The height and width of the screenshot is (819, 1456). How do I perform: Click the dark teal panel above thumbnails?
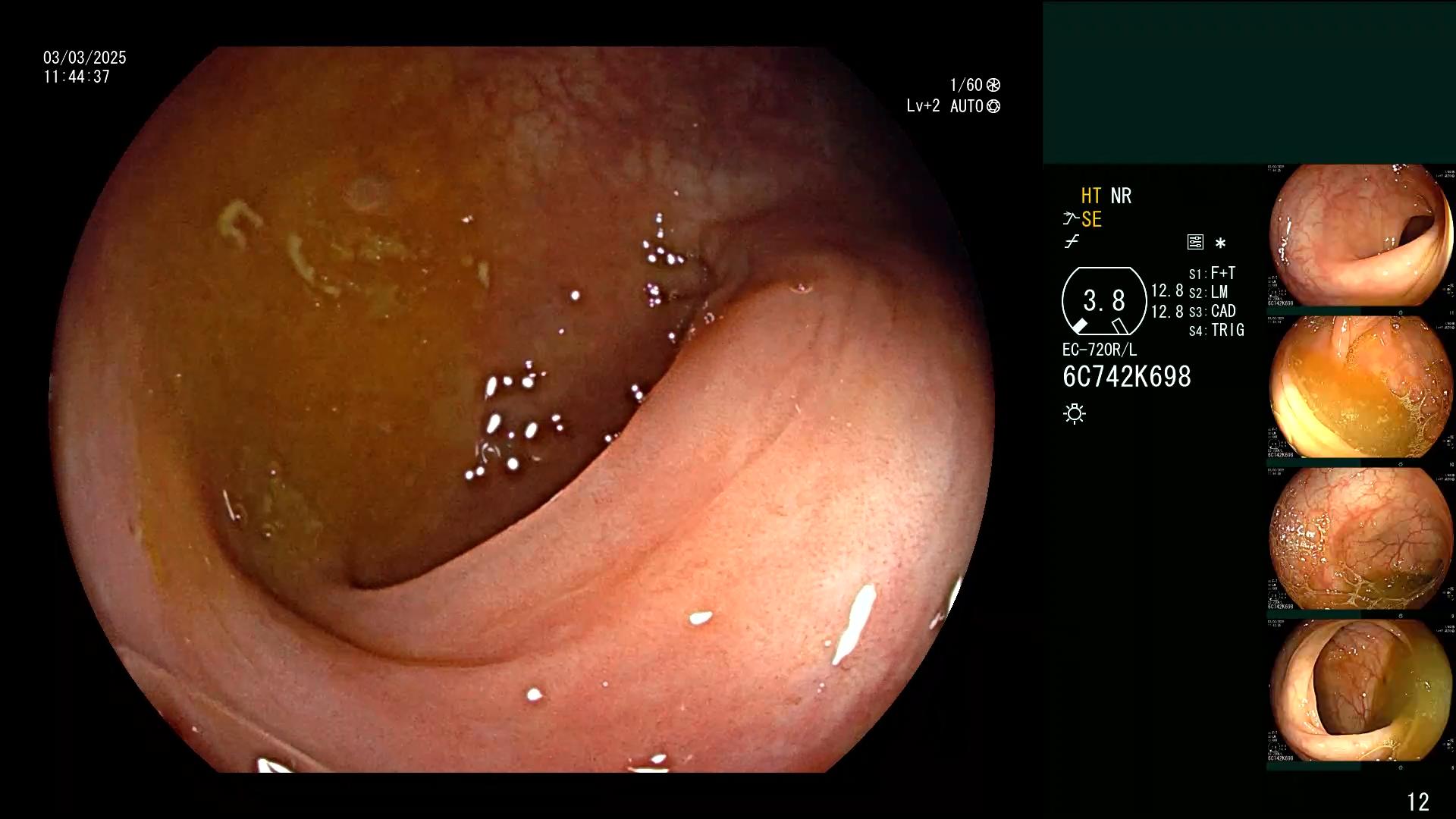coord(1249,83)
